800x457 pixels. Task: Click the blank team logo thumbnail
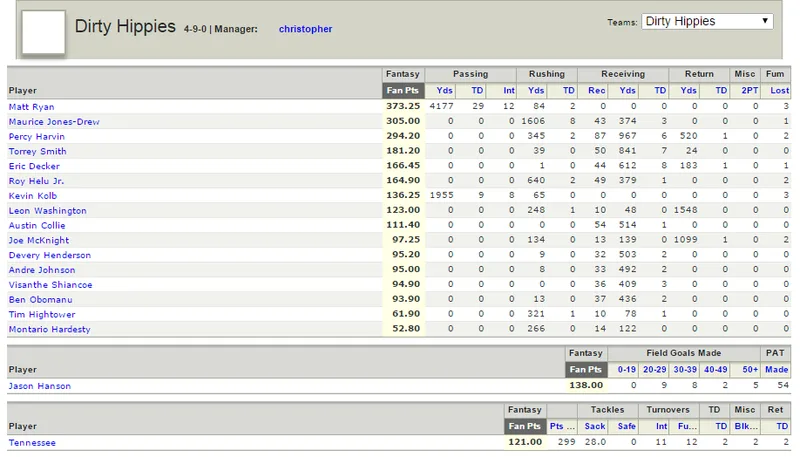click(x=43, y=32)
